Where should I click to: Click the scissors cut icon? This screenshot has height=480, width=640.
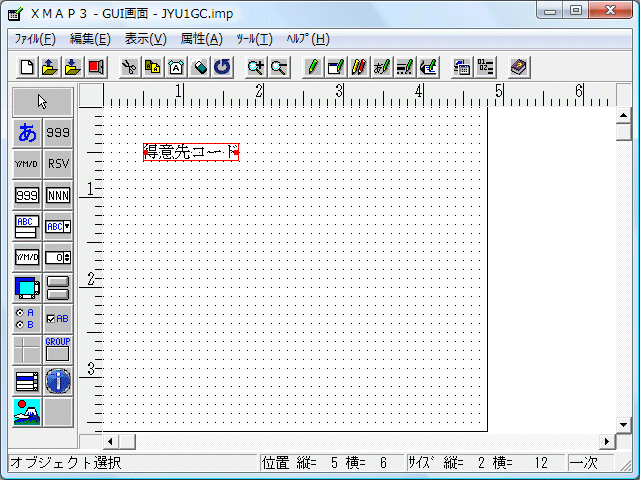(130, 67)
